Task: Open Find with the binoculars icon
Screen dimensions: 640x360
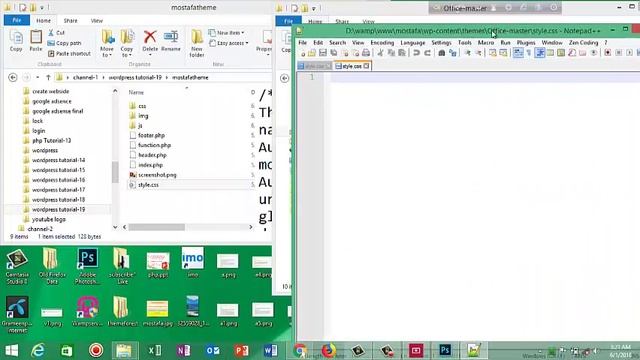Action: click(x=442, y=53)
